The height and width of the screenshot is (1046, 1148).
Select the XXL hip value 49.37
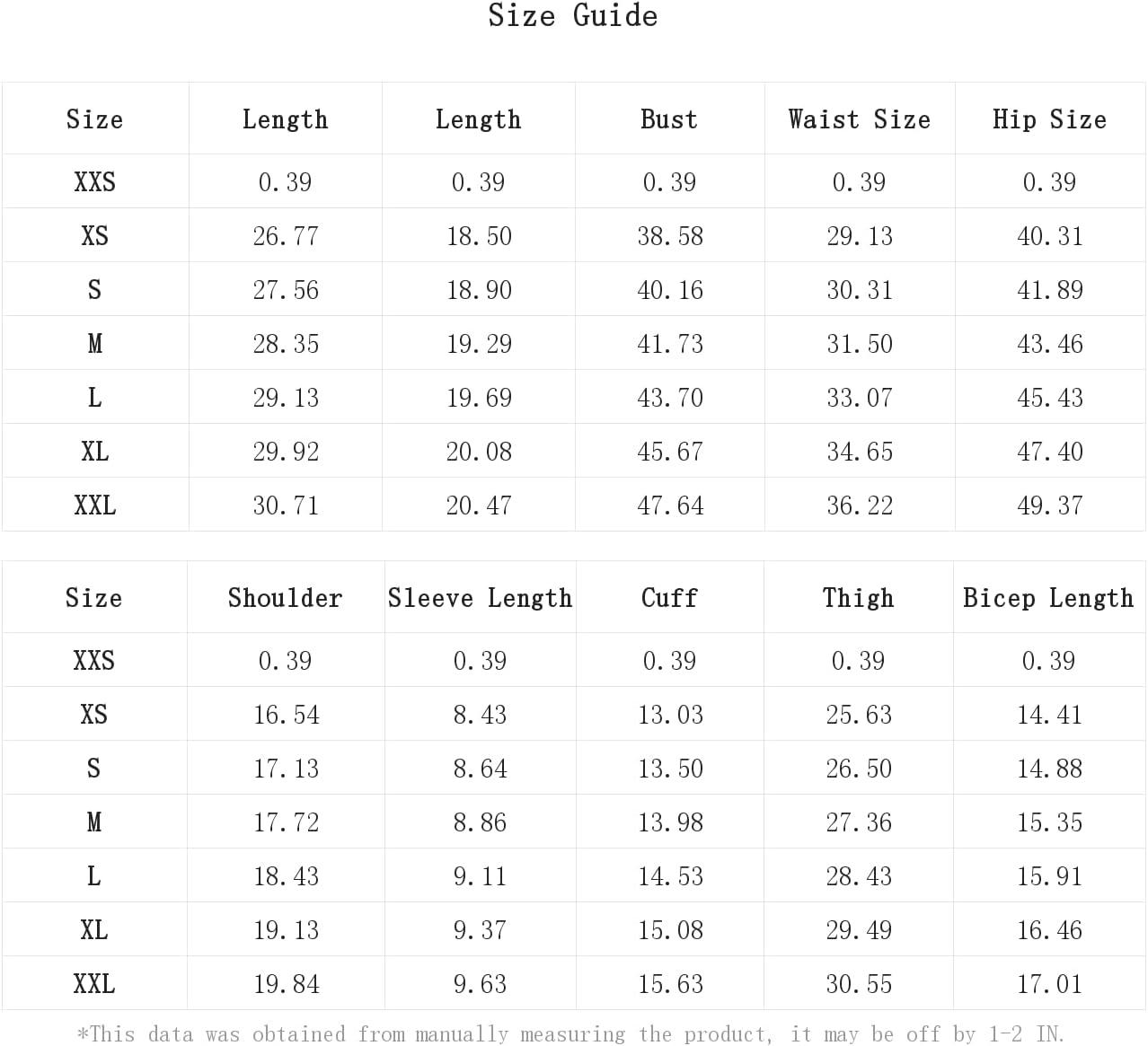pos(1050,505)
